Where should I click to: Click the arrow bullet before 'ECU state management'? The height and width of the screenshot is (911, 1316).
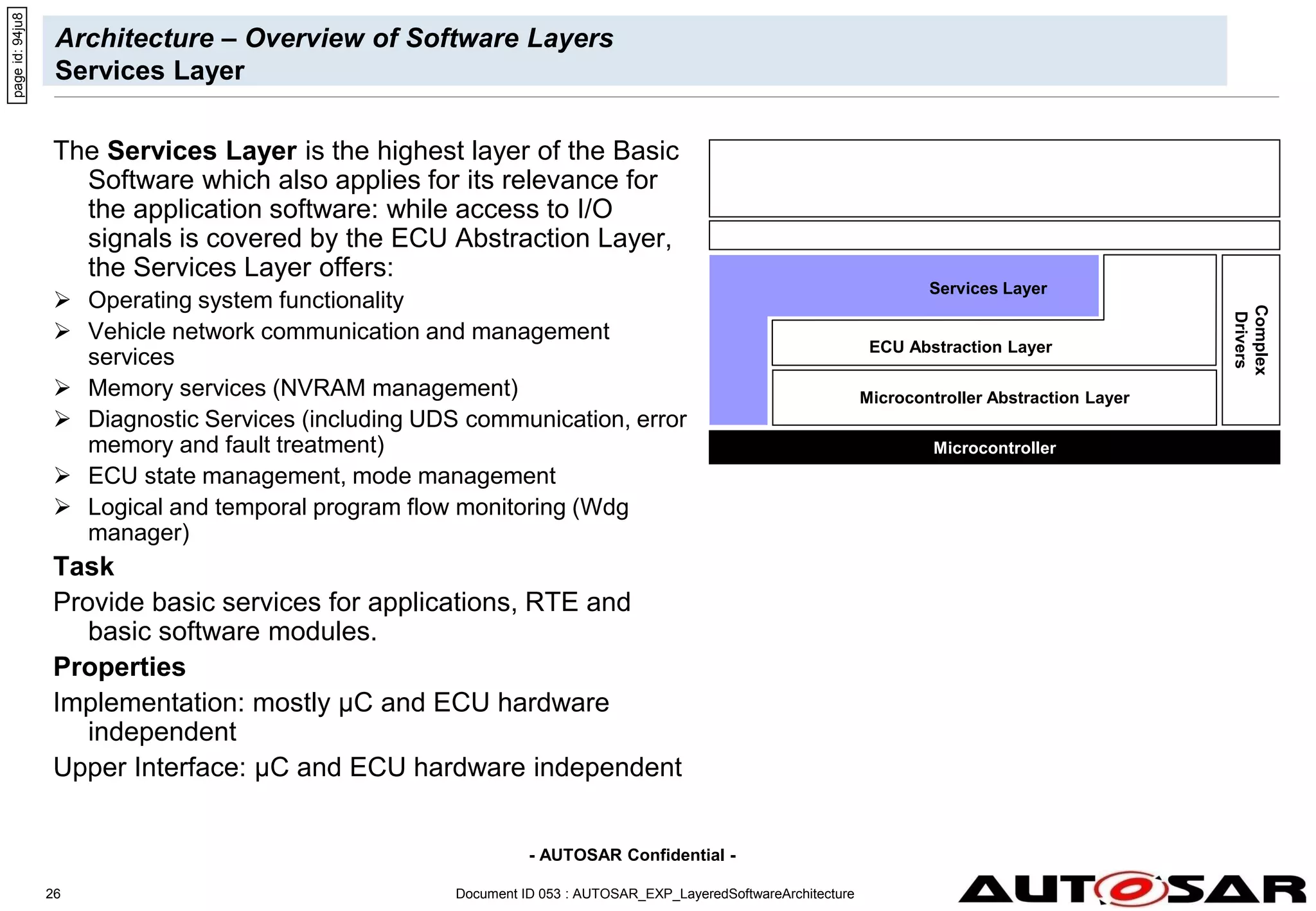coord(62,475)
